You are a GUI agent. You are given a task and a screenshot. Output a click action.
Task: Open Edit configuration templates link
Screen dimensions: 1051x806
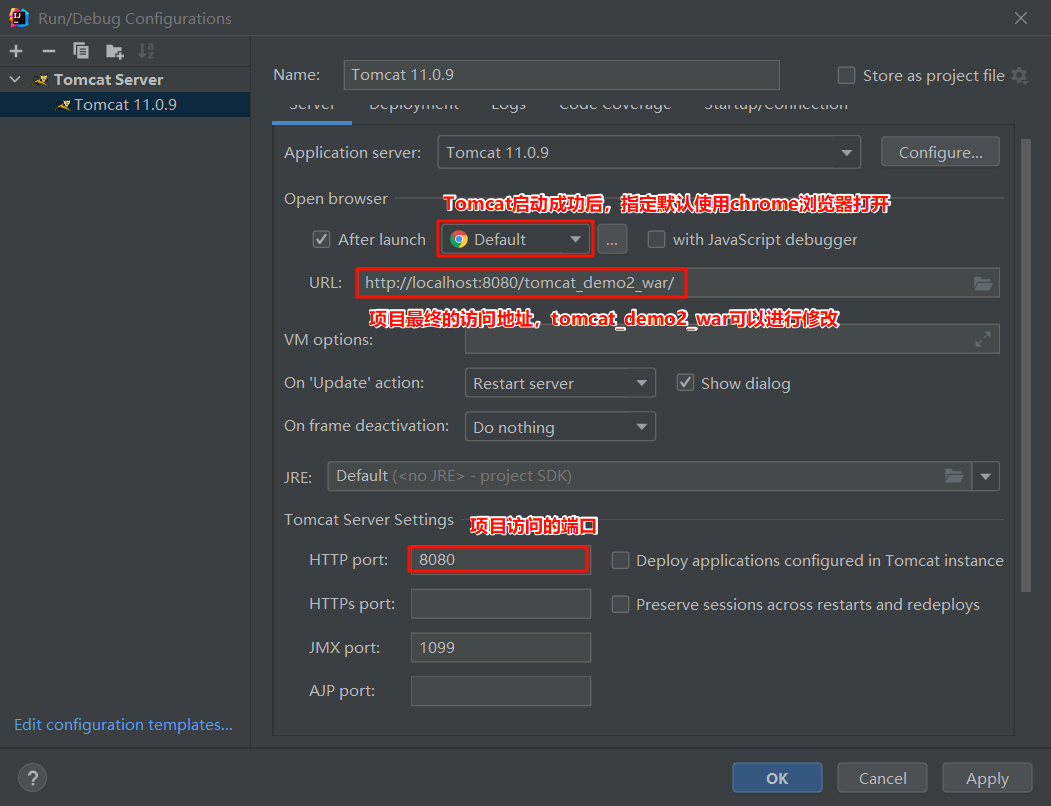(x=123, y=724)
